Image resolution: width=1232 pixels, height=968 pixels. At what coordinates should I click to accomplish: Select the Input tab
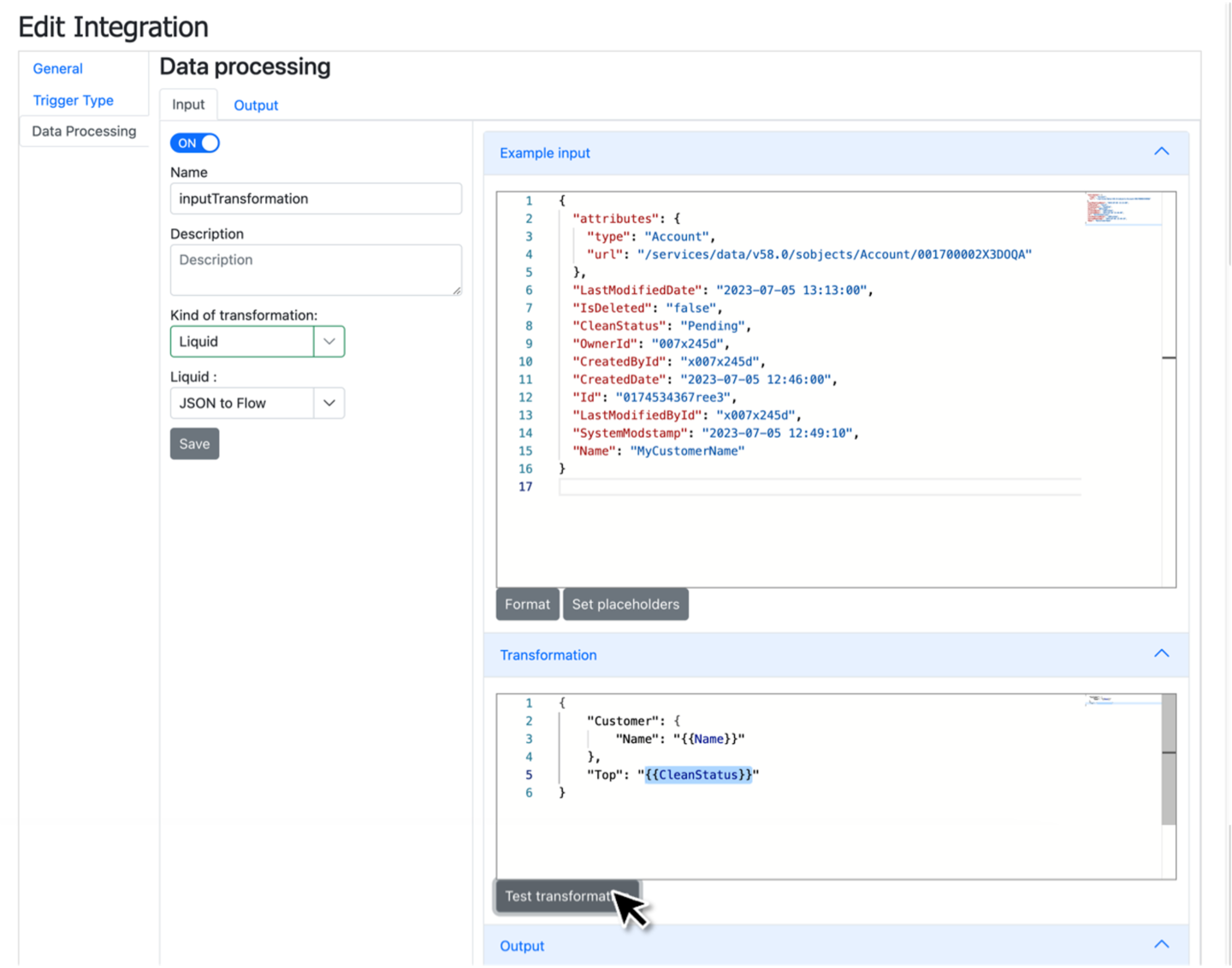tap(187, 104)
